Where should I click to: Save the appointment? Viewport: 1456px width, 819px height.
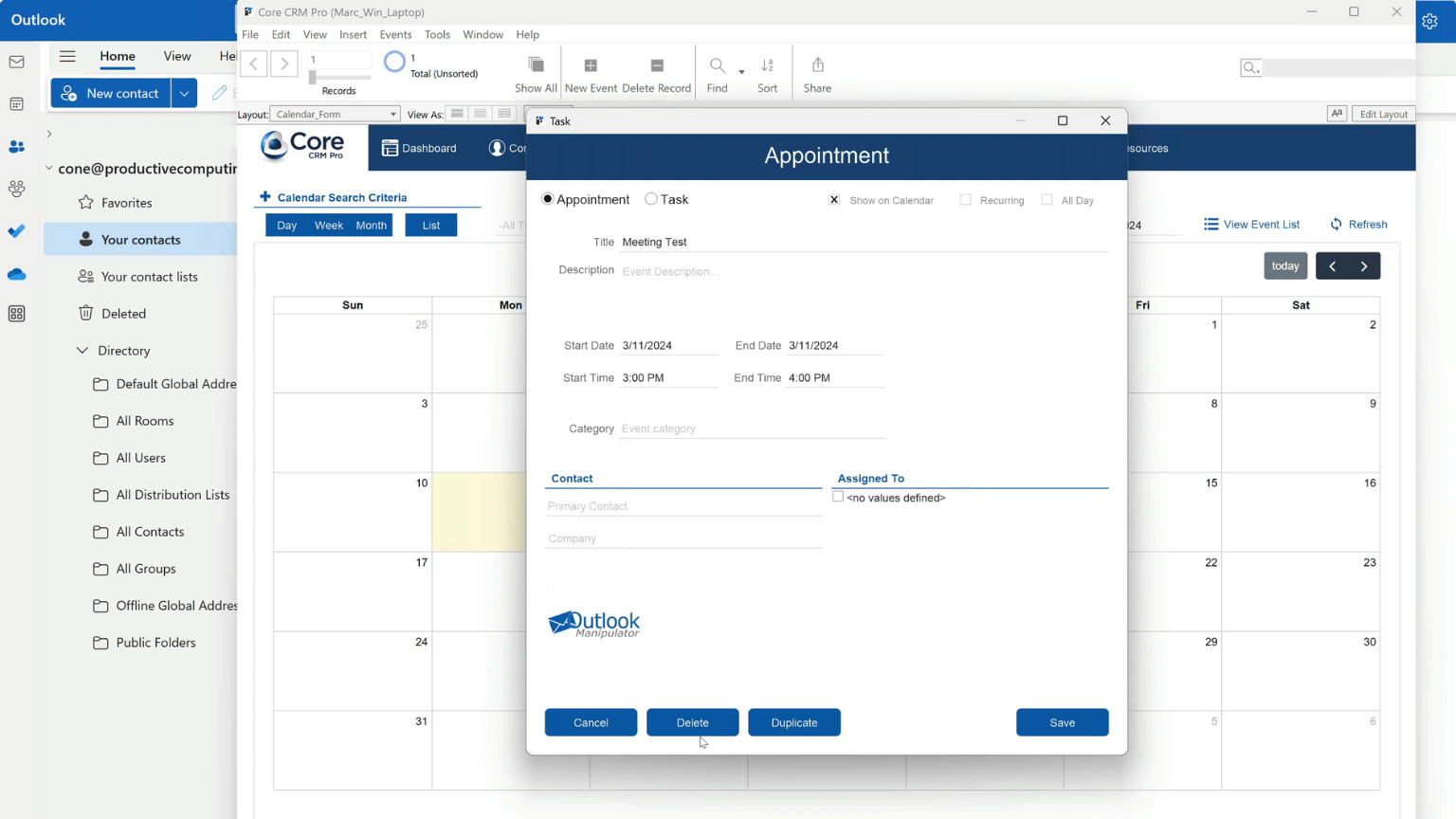(1062, 722)
